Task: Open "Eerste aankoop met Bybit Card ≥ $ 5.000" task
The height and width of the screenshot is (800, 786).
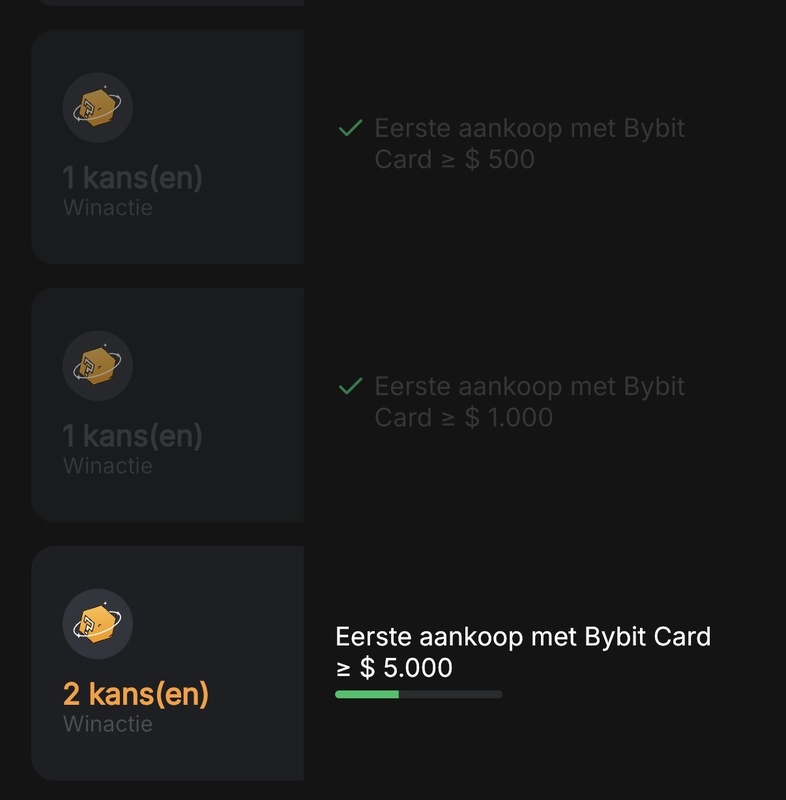Action: 522,652
